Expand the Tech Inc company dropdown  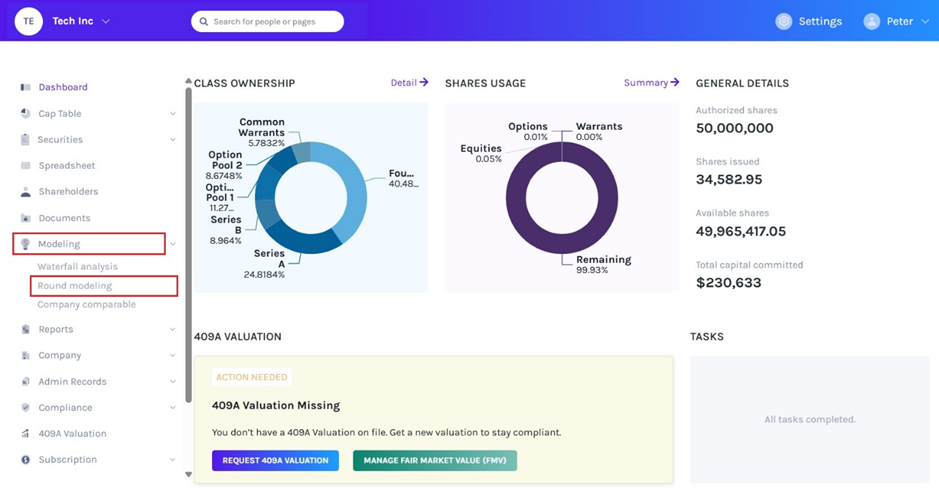click(106, 21)
